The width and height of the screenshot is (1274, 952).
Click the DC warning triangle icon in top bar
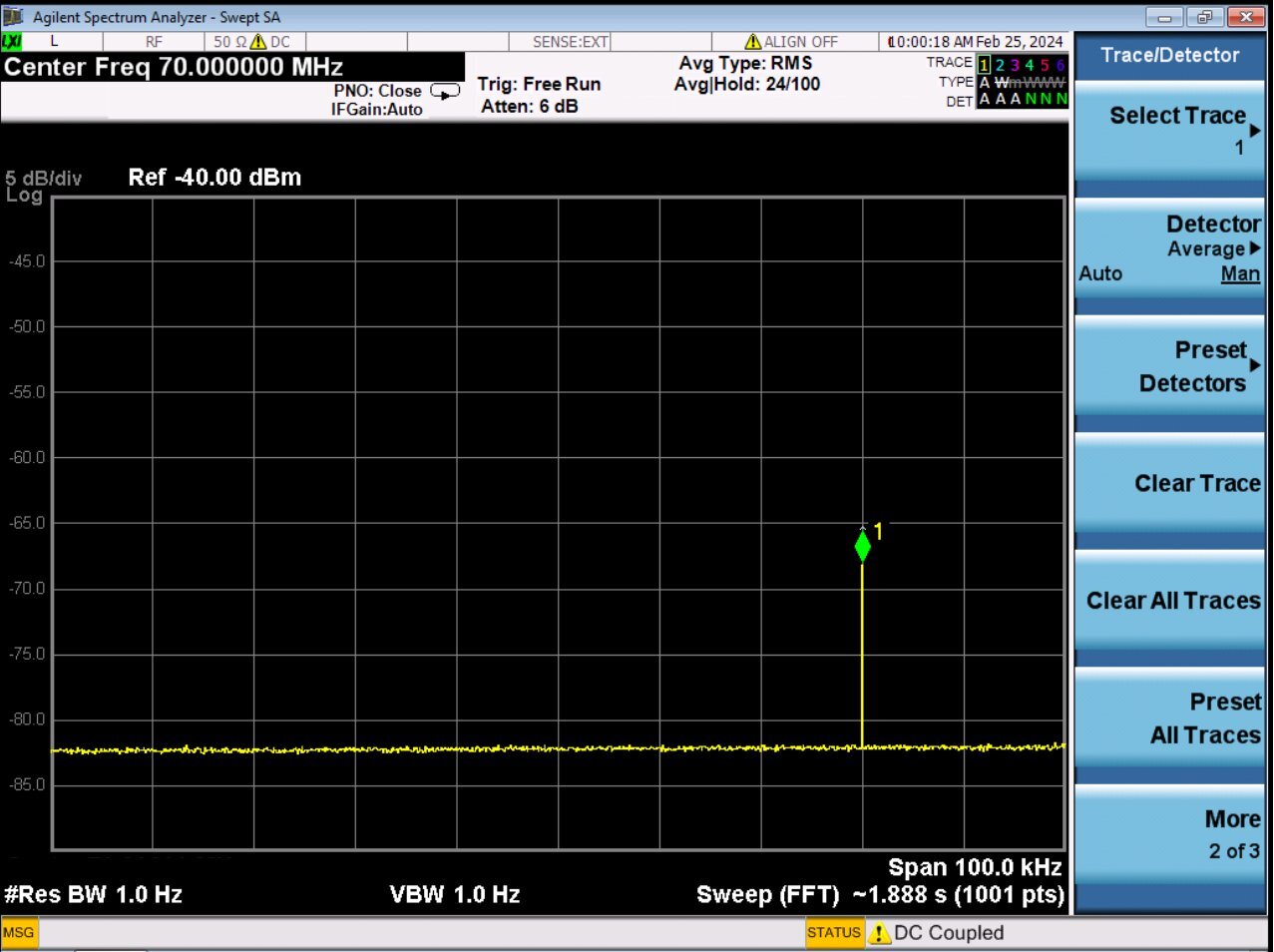(x=258, y=42)
